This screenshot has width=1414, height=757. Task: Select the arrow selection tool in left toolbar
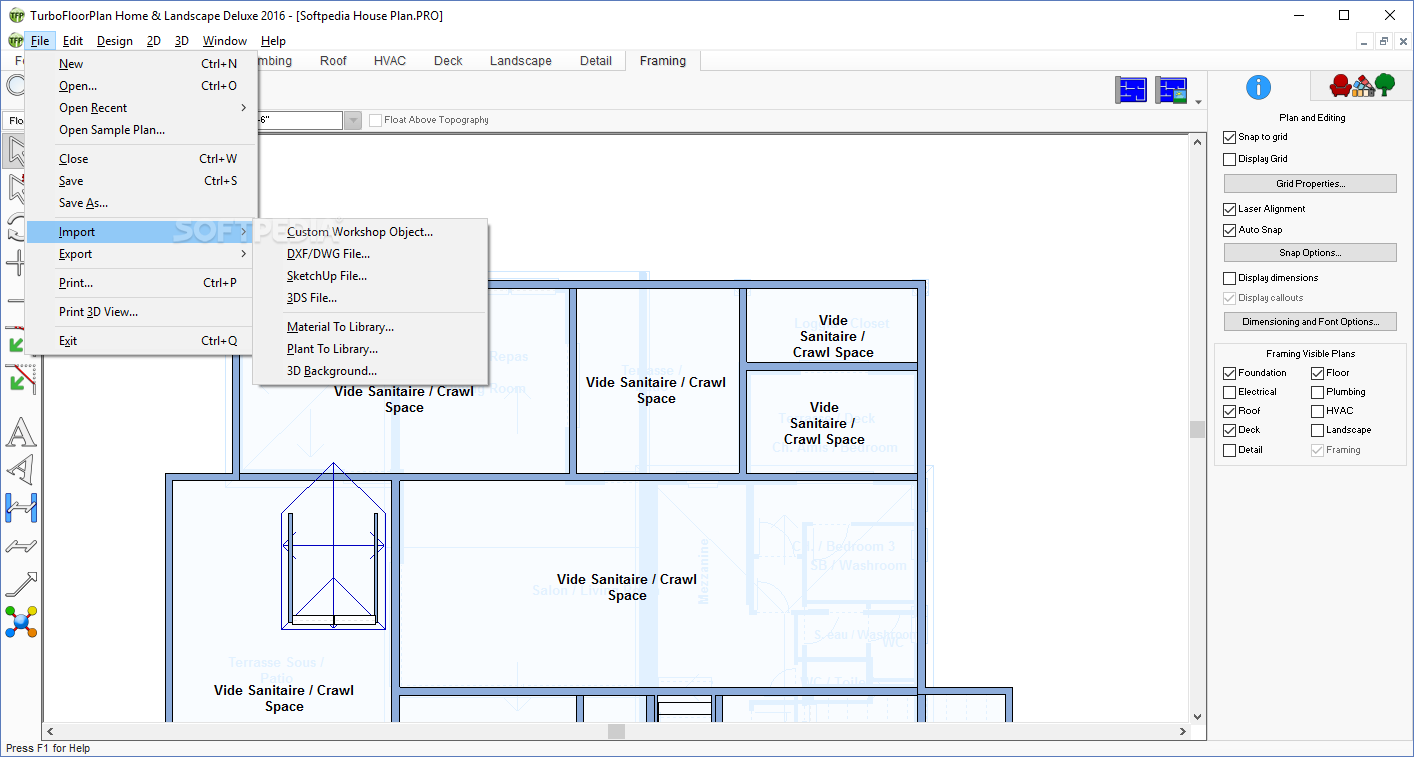pyautogui.click(x=14, y=151)
